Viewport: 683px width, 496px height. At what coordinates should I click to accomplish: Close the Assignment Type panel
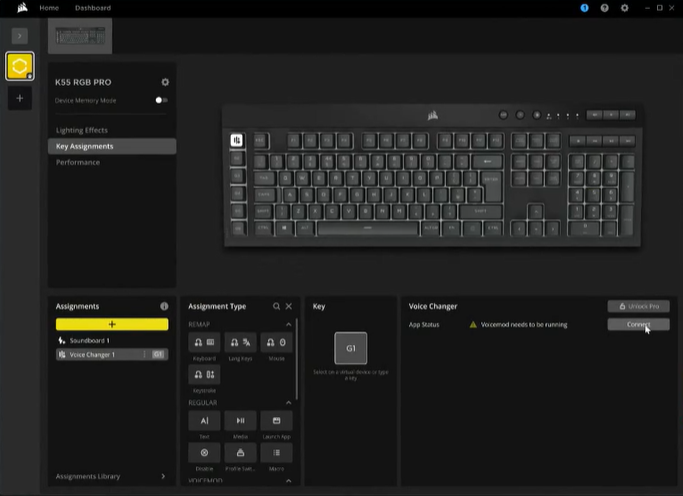pyautogui.click(x=289, y=306)
